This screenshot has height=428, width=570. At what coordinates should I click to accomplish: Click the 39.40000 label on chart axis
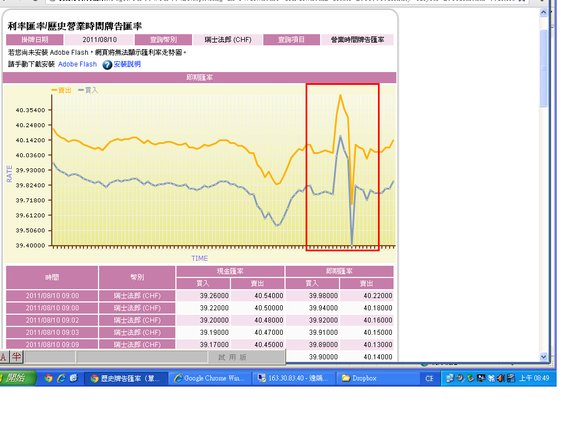click(30, 245)
